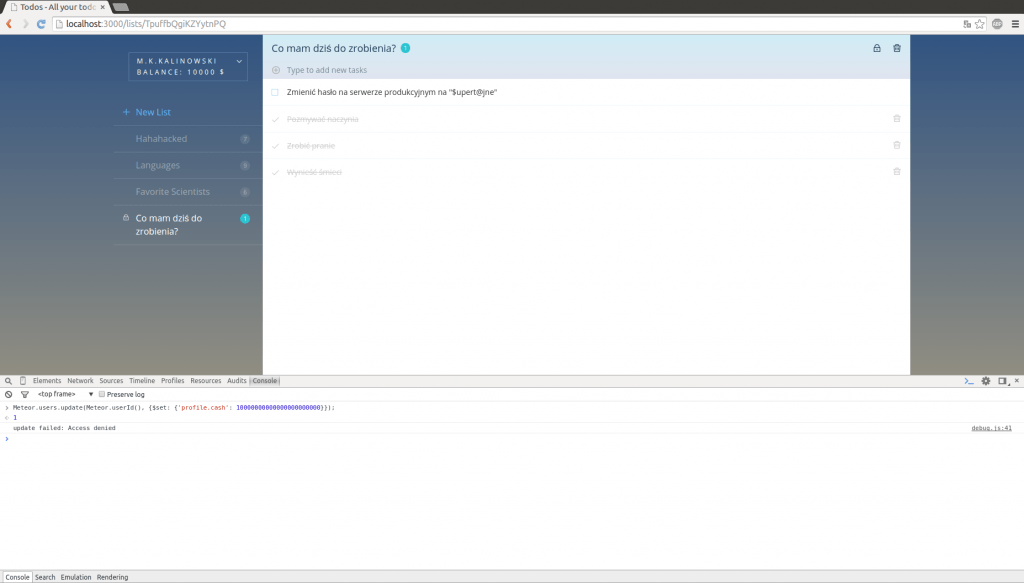Delete the list with header trash icon
The width and height of the screenshot is (1024, 583).
[x=897, y=48]
